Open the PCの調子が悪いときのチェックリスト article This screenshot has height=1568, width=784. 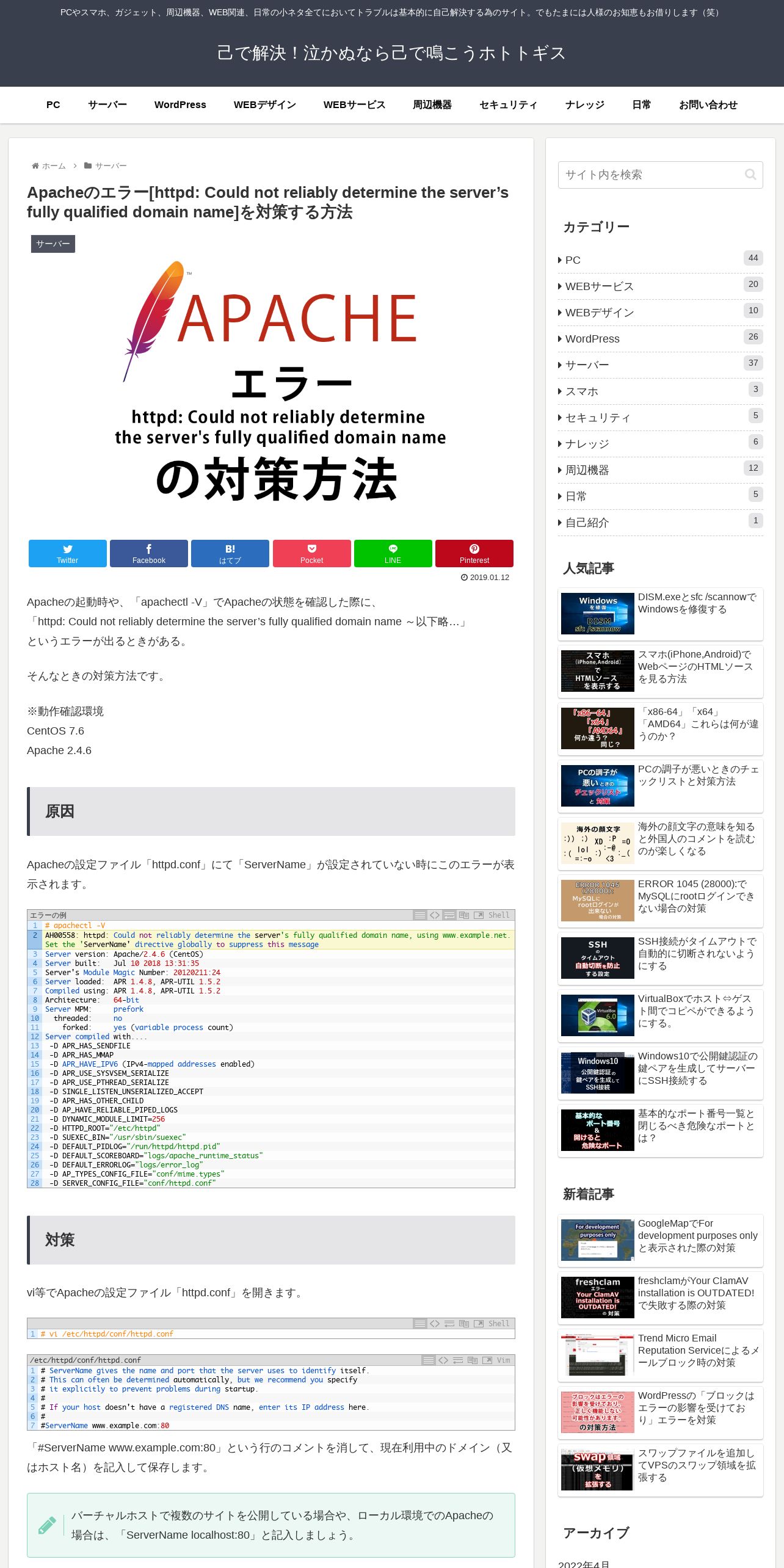point(661,786)
